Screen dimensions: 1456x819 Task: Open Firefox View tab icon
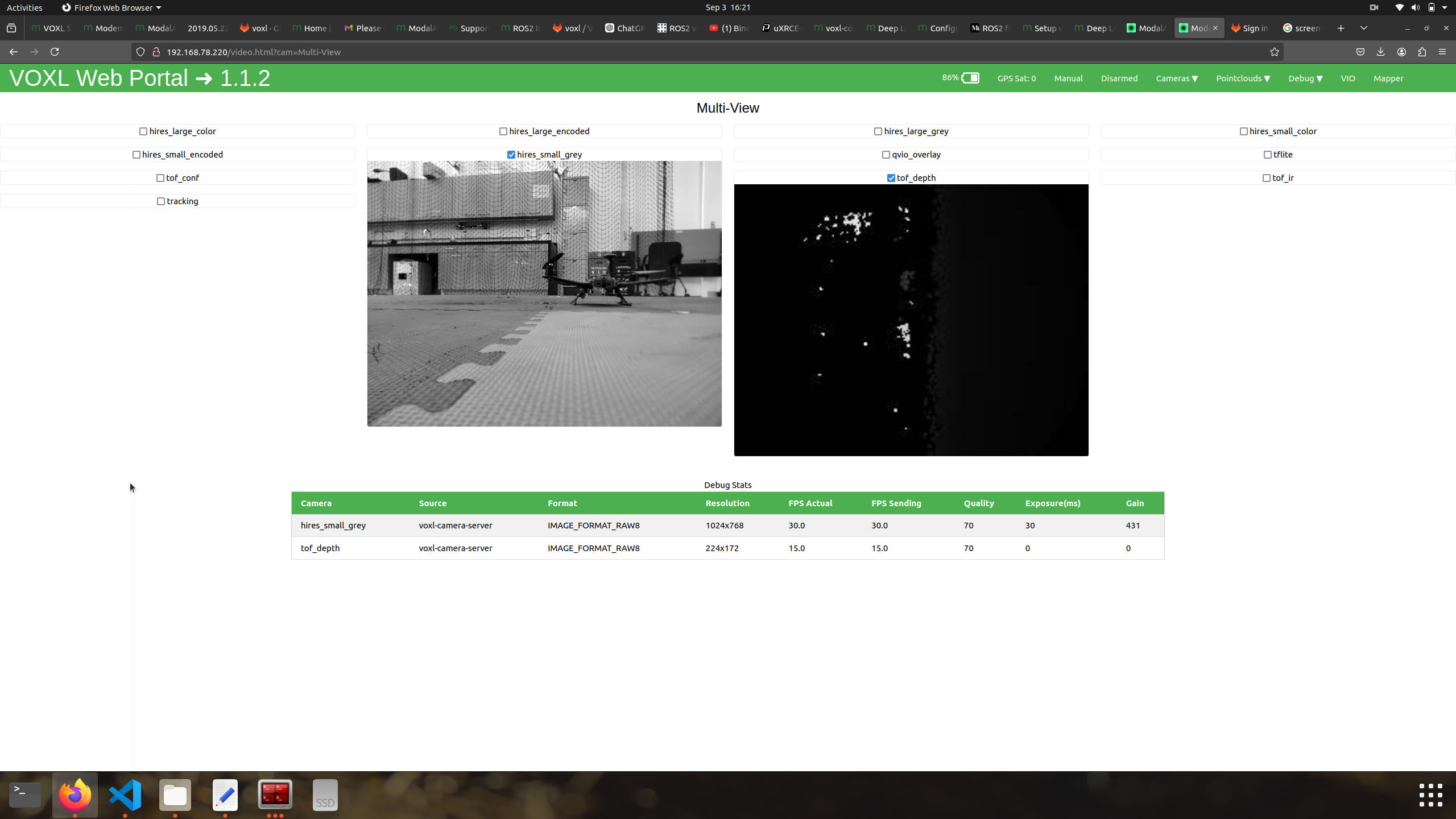[x=11, y=28]
